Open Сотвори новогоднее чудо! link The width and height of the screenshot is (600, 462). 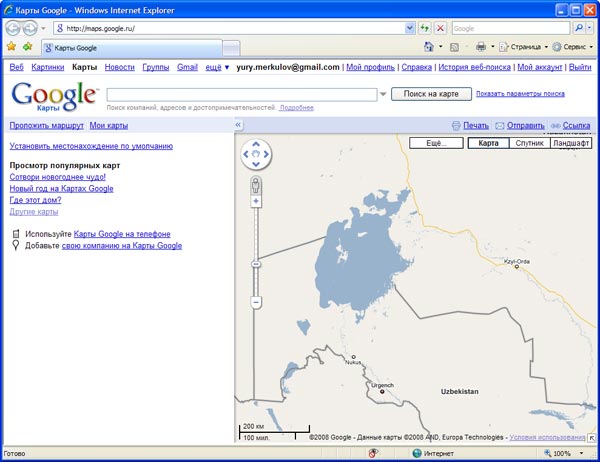coord(57,177)
